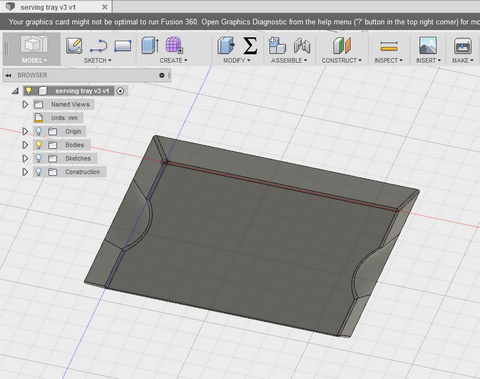The width and height of the screenshot is (480, 379).
Task: Click the Units document icon
Action: (x=39, y=118)
